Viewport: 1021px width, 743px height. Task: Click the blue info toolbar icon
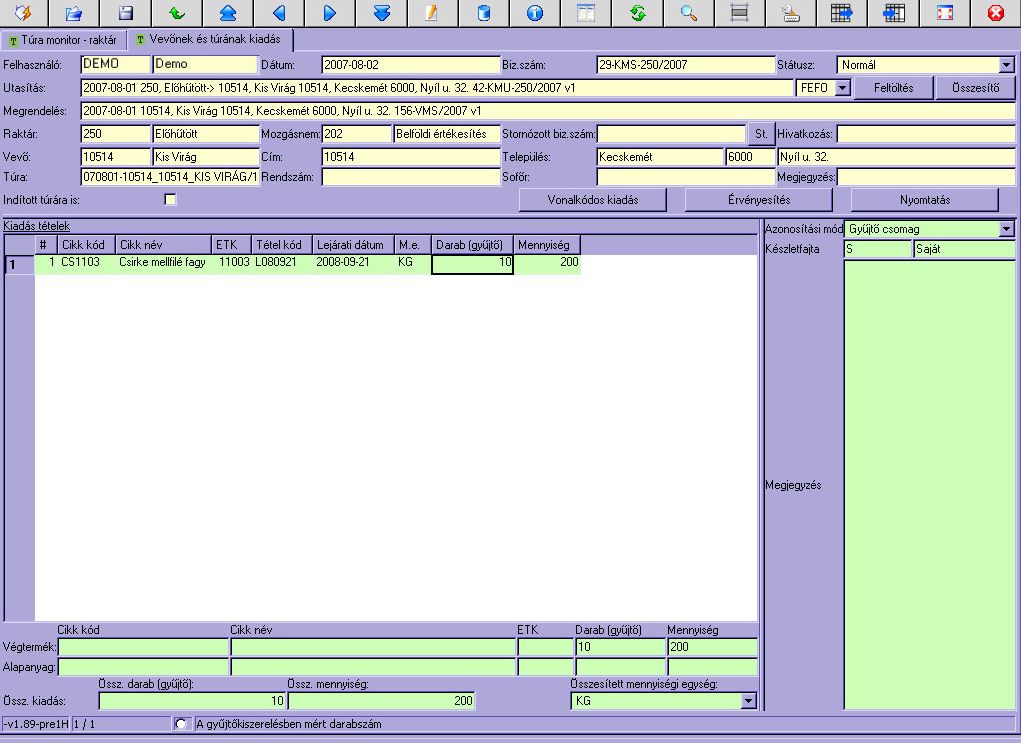[535, 13]
